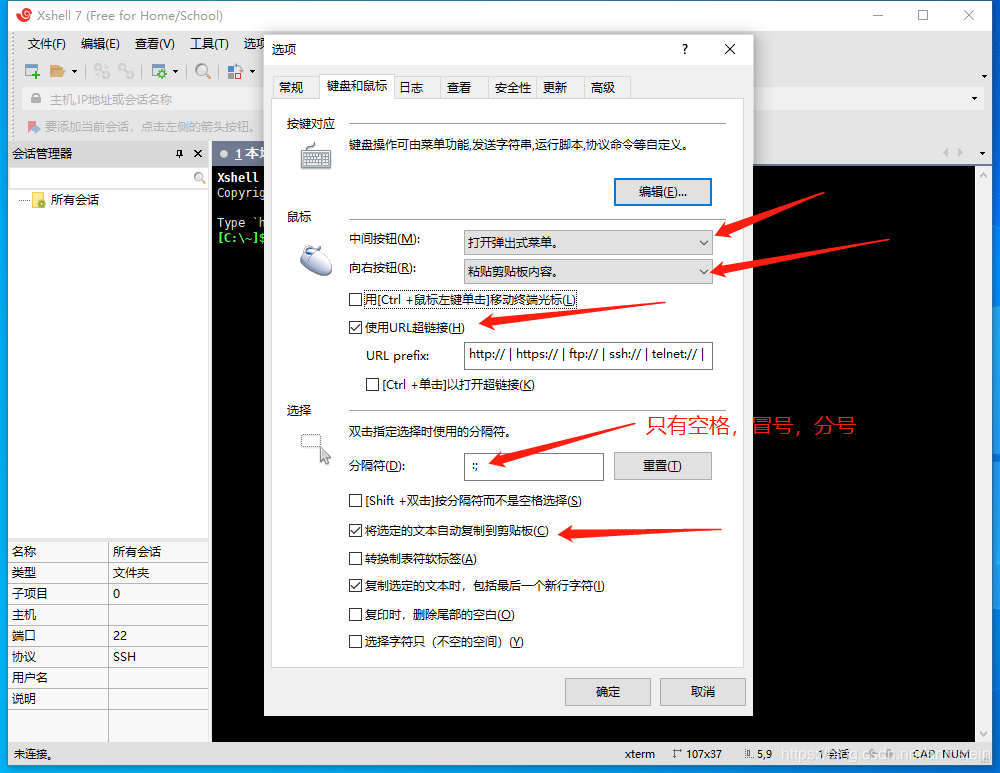Select the 1 本地 terminal tab
The height and width of the screenshot is (773, 1000).
pyautogui.click(x=241, y=154)
